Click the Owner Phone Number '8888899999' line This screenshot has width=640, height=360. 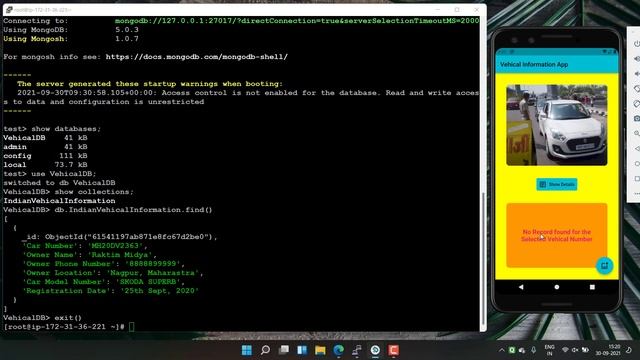[x=103, y=264]
